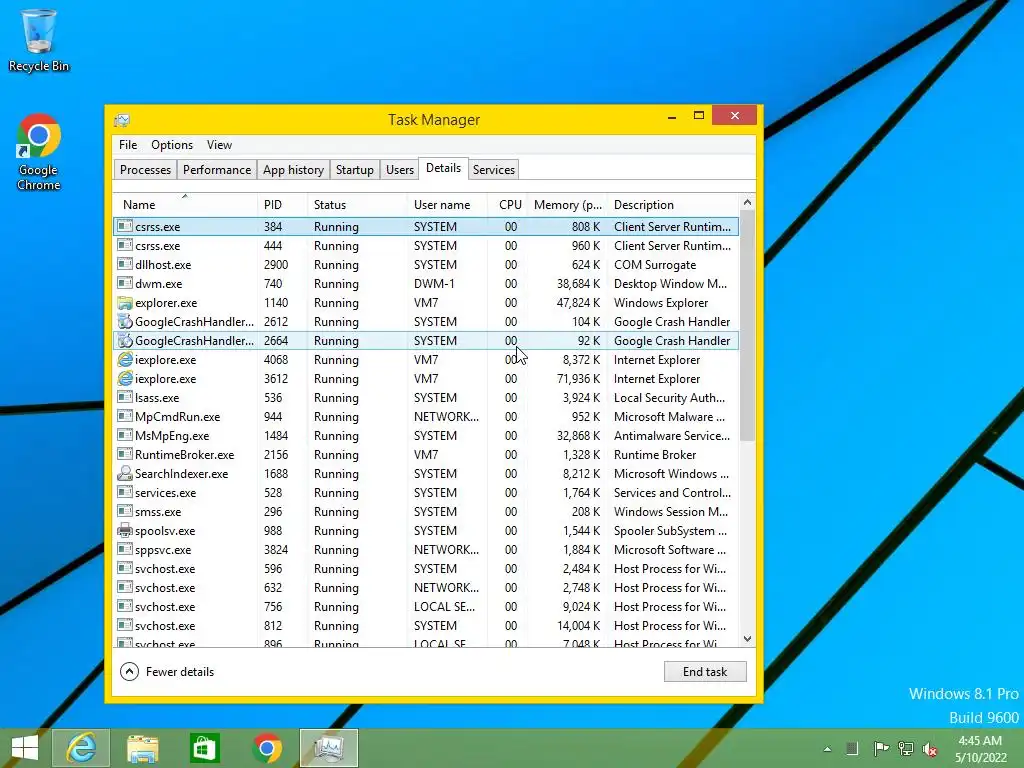
Task: Sort by the Memory column header
Action: [567, 204]
